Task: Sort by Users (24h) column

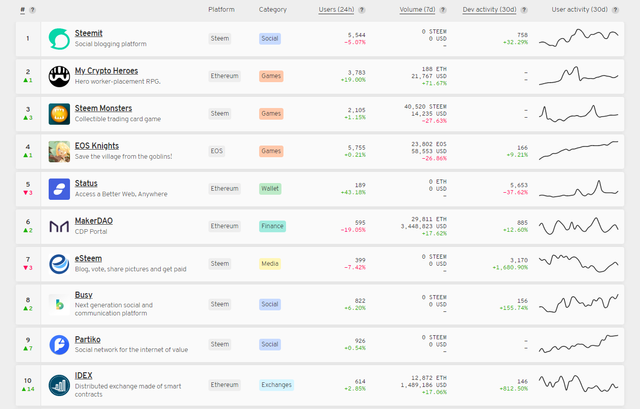Action: (x=336, y=10)
